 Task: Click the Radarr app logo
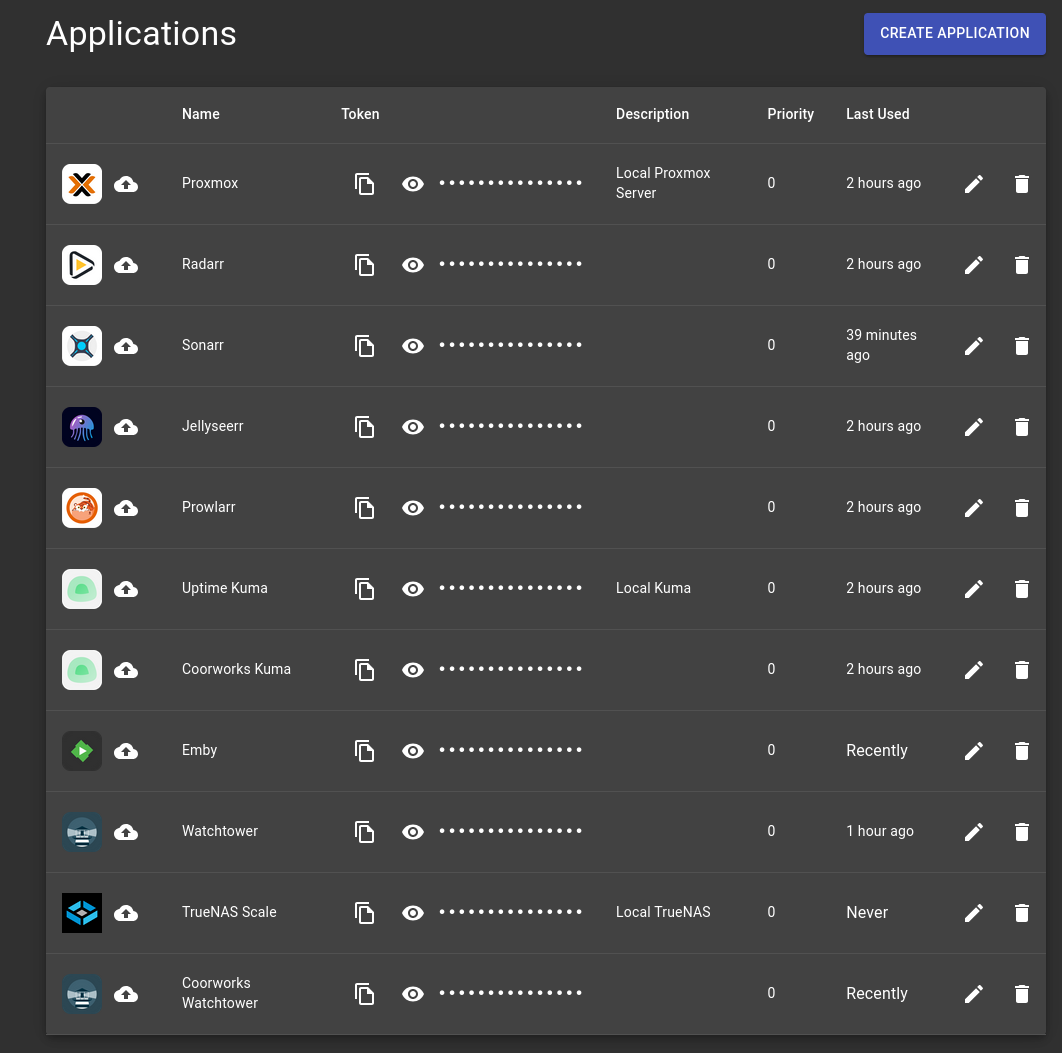coord(82,265)
